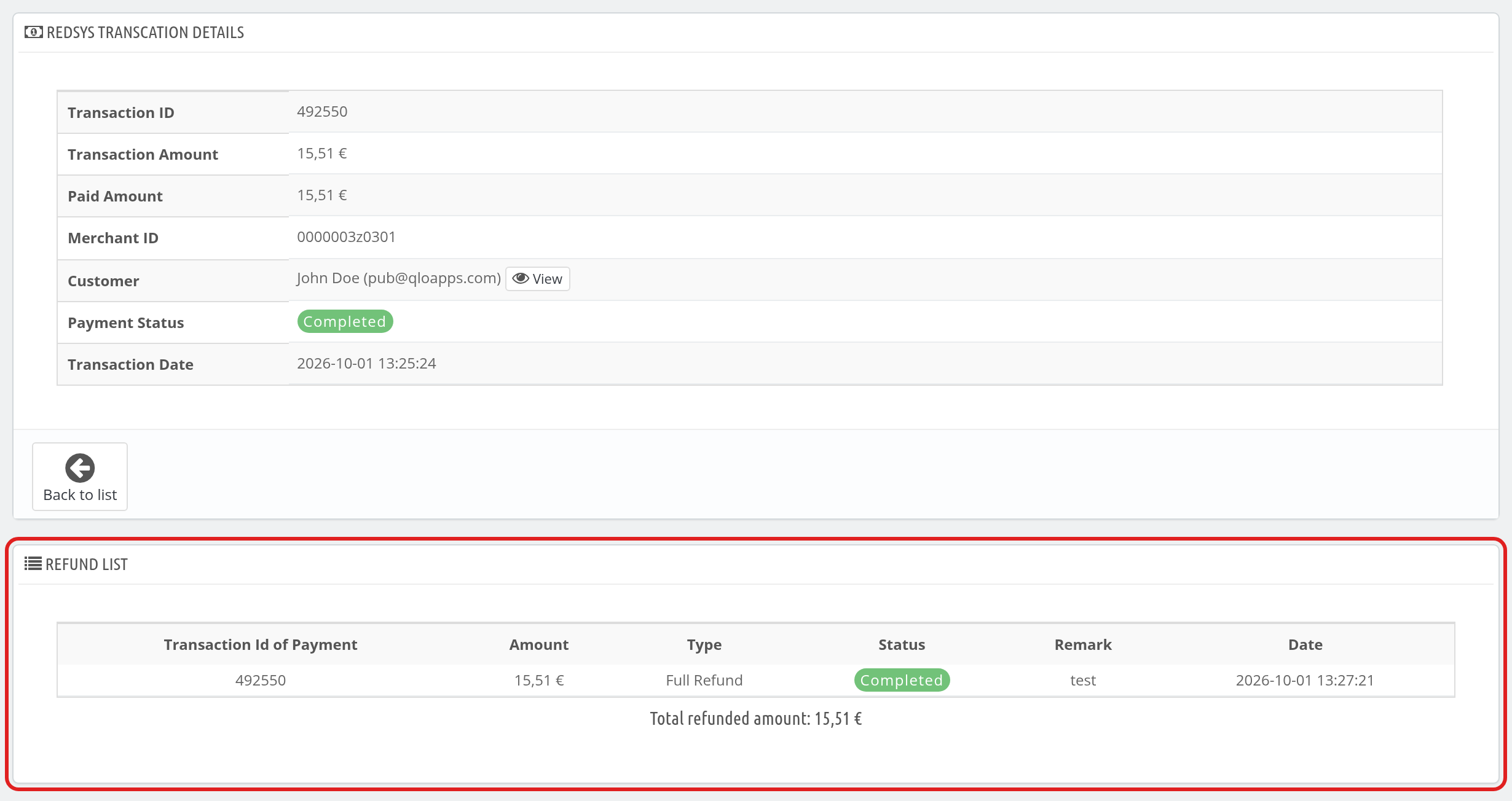Image resolution: width=1512 pixels, height=801 pixels.
Task: Click Merchant ID value 0000003z0301
Action: (x=346, y=237)
